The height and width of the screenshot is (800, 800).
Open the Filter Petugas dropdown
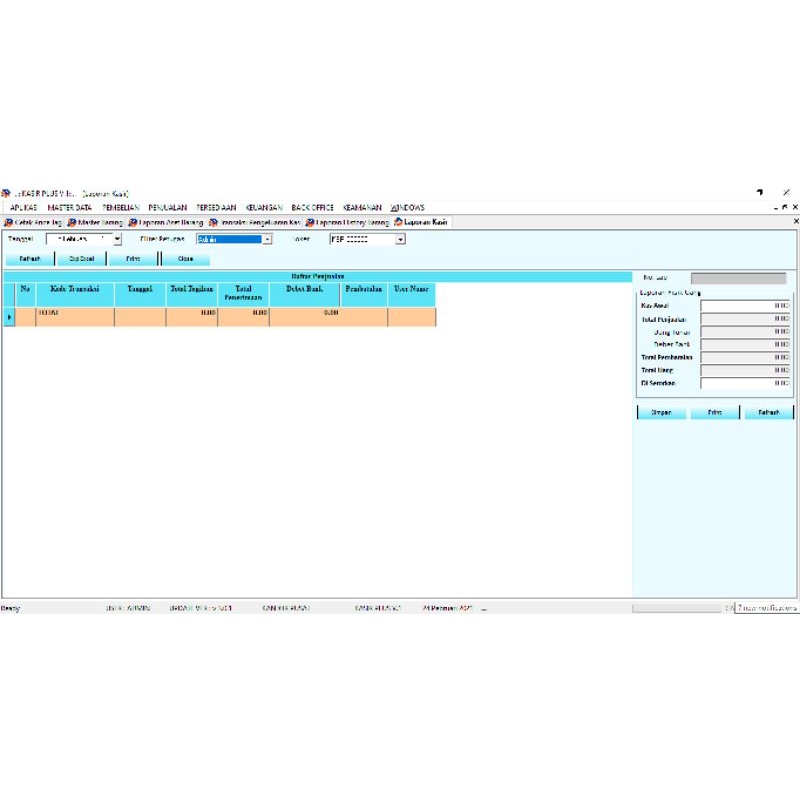click(267, 240)
